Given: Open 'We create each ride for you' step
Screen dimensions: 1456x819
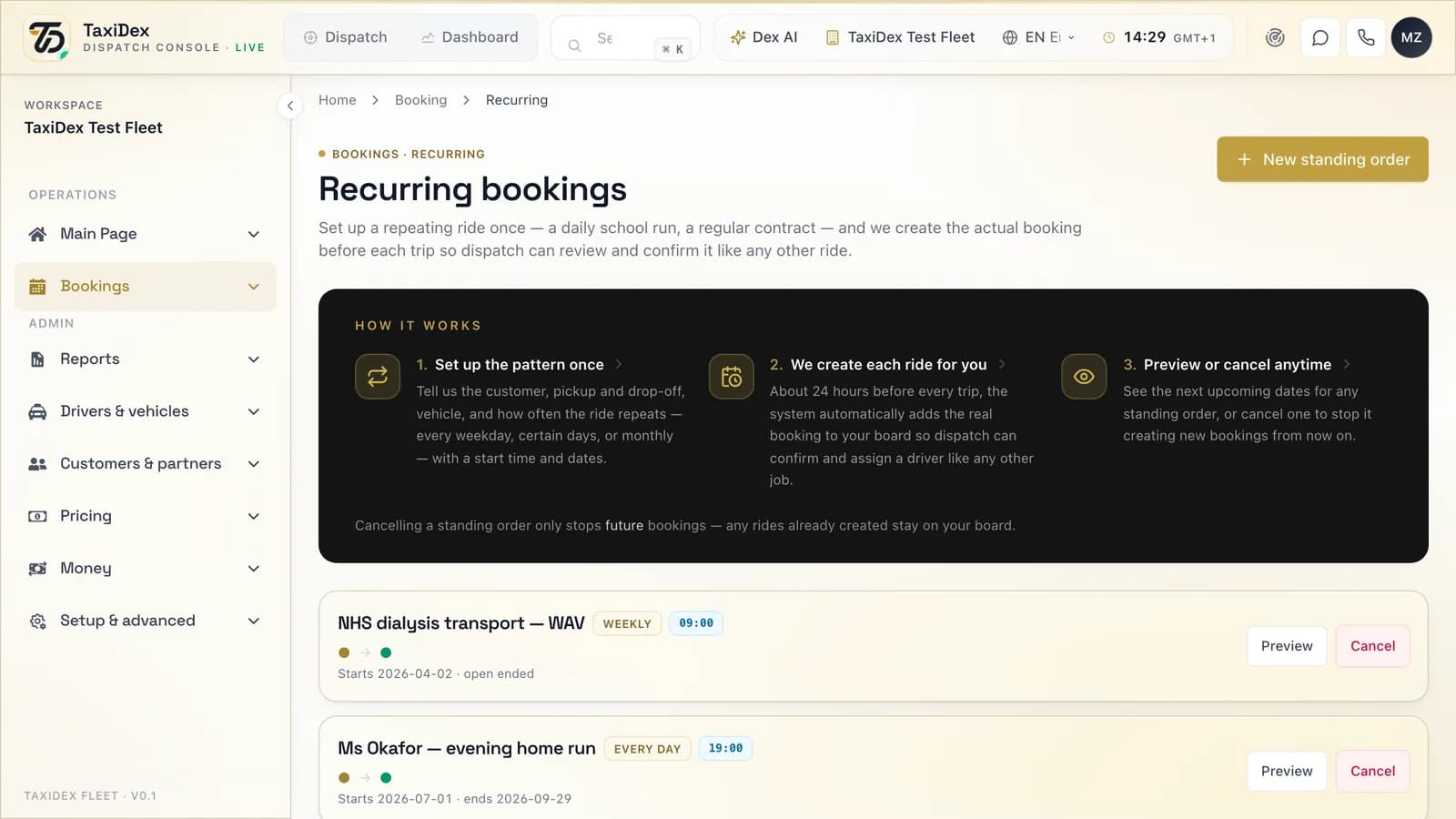Looking at the screenshot, I should tap(888, 364).
